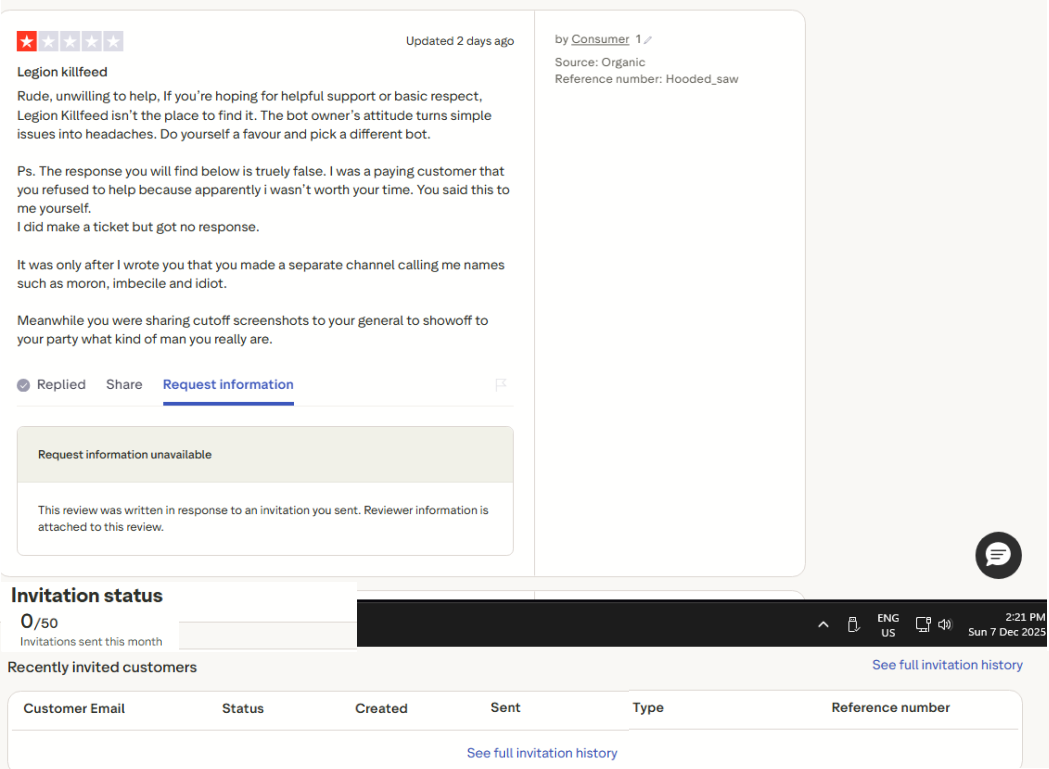Click the pencil icon next to Consumer
Viewport: 1049px width, 769px height.
coord(648,40)
